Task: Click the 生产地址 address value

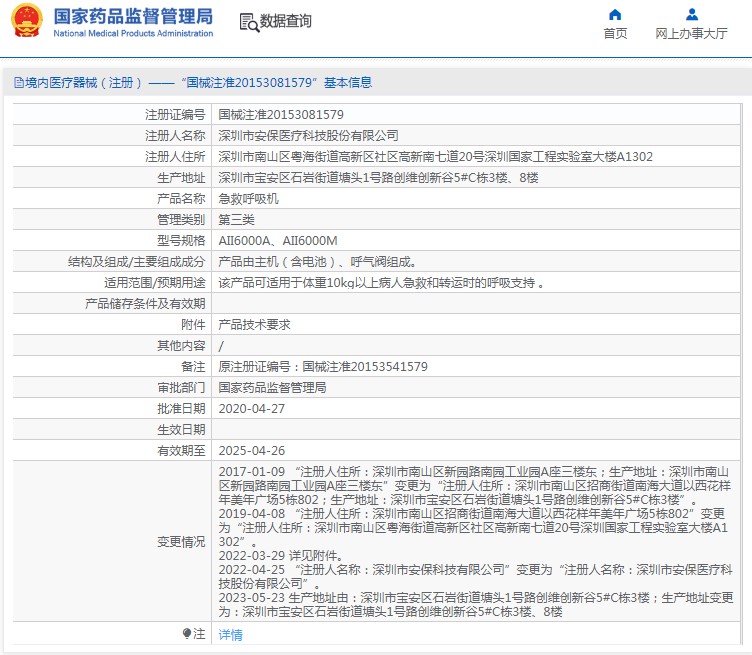Action: 378,178
